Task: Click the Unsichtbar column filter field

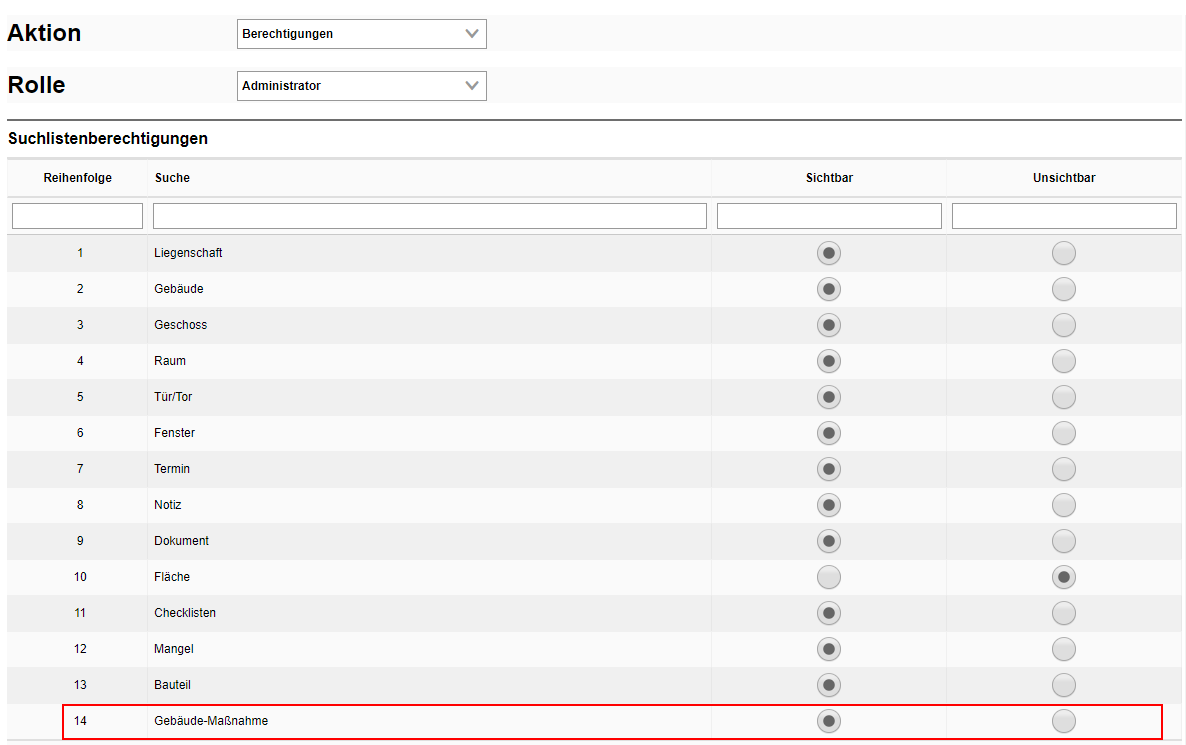Action: [x=1064, y=216]
